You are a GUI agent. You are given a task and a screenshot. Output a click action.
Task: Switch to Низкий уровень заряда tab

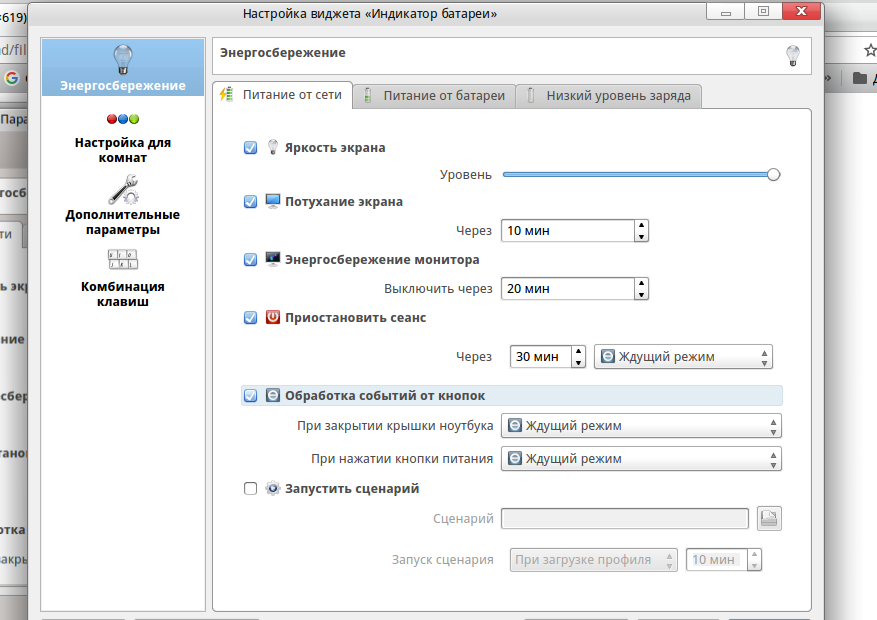tap(609, 96)
